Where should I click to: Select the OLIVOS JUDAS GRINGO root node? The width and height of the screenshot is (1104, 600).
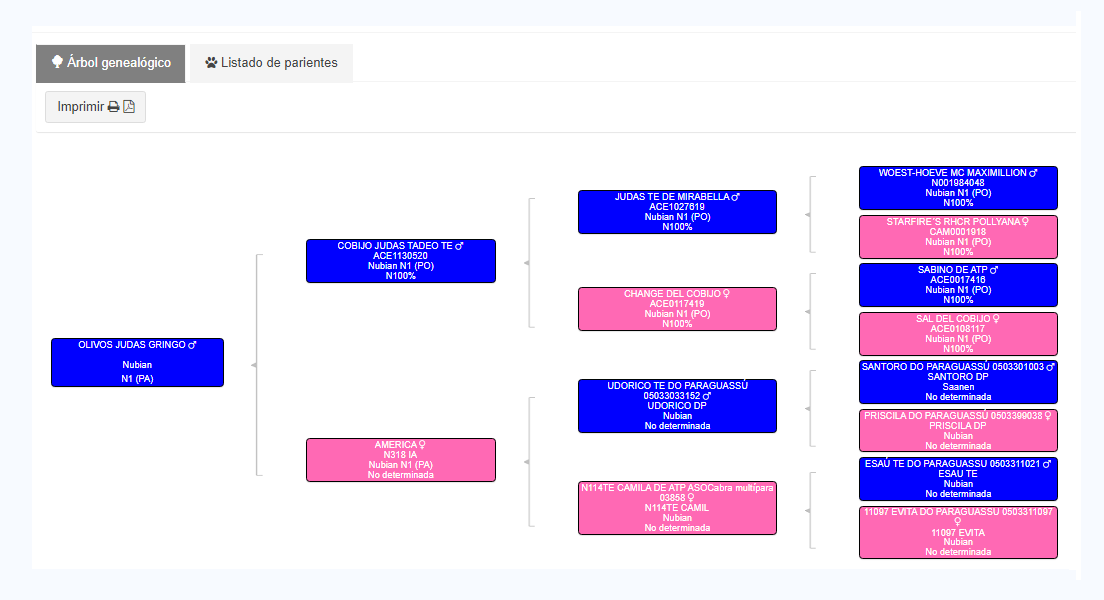[137, 362]
